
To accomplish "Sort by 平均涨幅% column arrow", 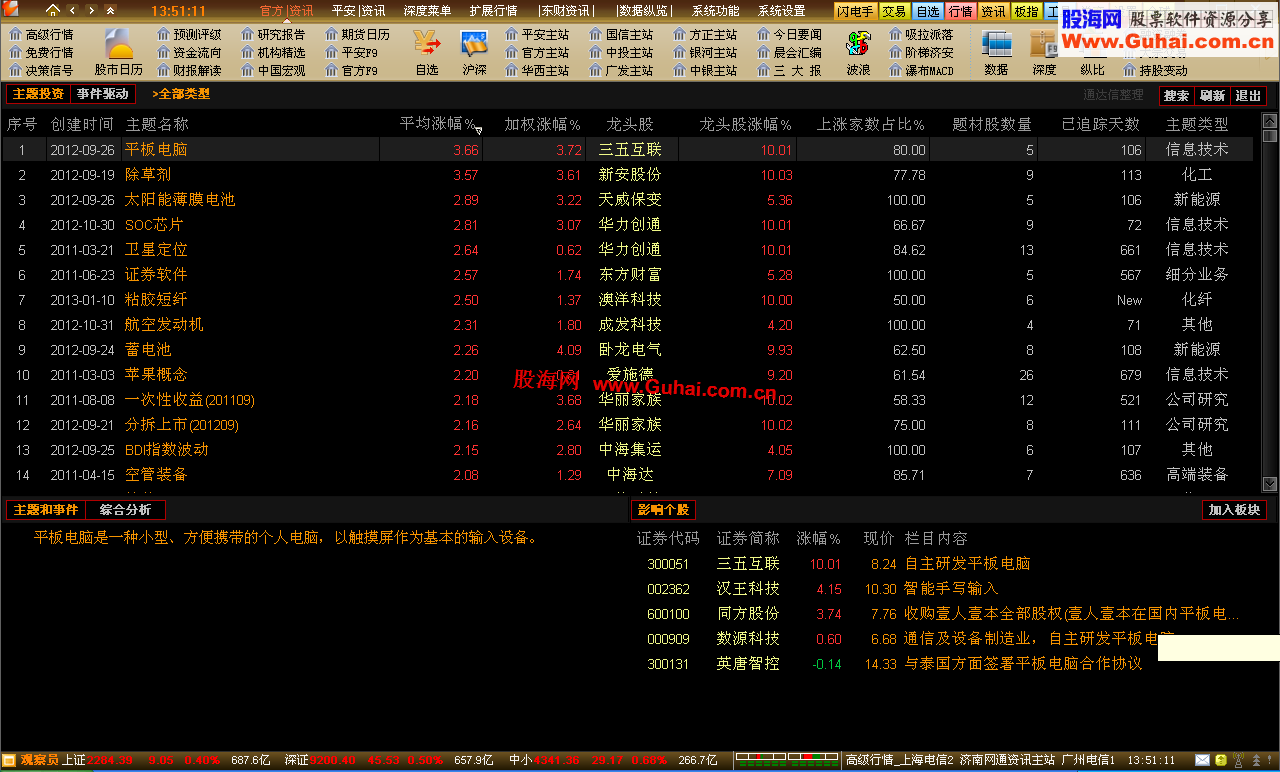I will [x=478, y=130].
